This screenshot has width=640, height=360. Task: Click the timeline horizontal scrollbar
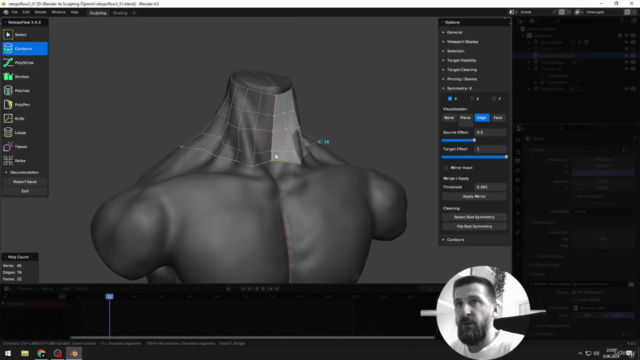(x=252, y=338)
